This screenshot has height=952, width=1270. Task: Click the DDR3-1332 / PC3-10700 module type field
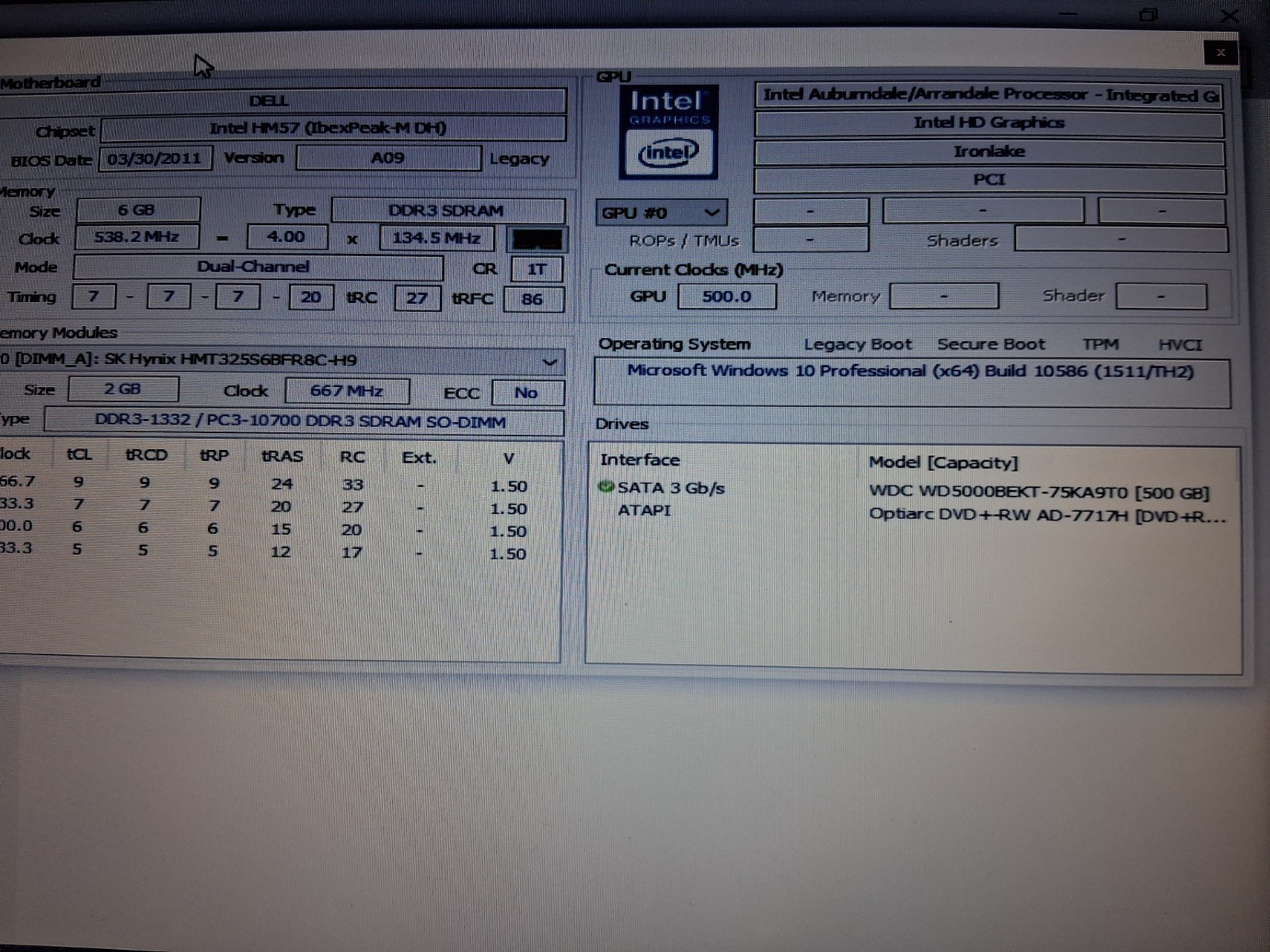303,421
